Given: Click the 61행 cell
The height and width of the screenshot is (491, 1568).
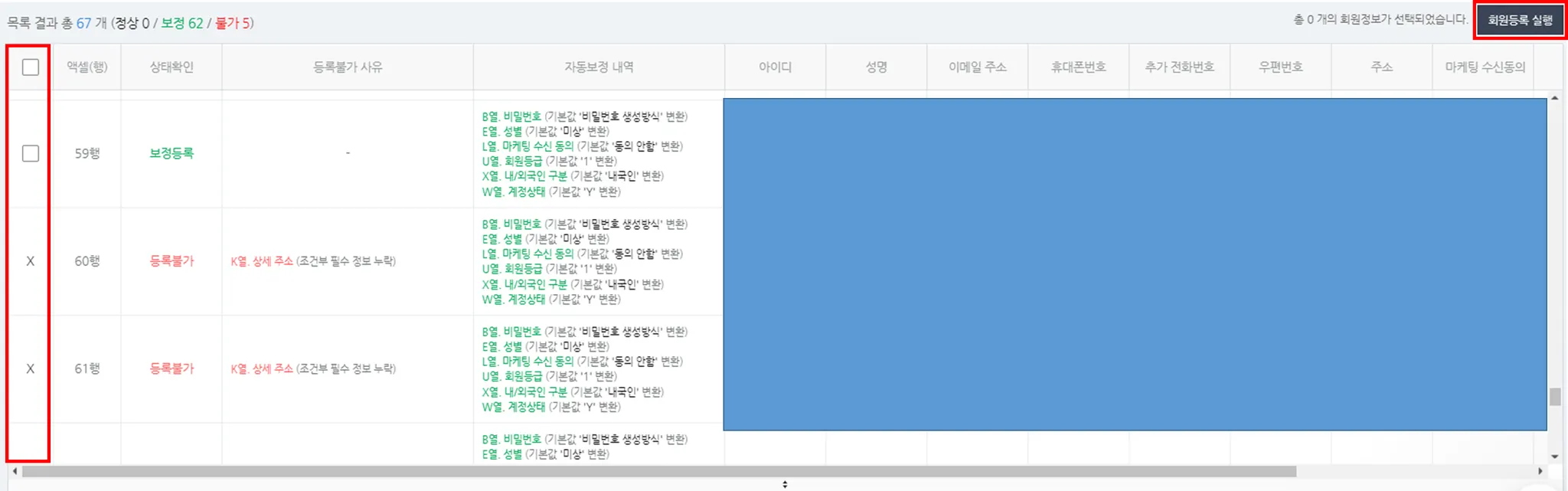Looking at the screenshot, I should 87,368.
